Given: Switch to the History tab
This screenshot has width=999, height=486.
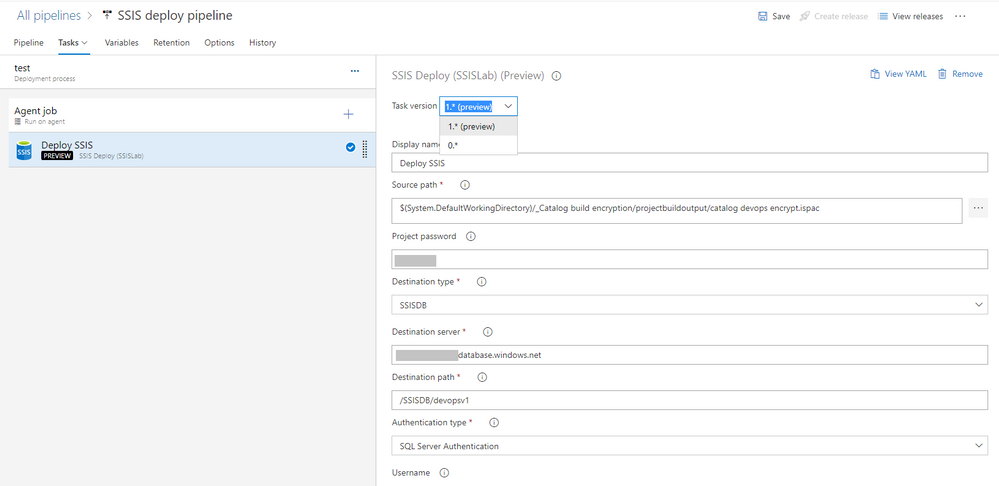Looking at the screenshot, I should coord(262,43).
